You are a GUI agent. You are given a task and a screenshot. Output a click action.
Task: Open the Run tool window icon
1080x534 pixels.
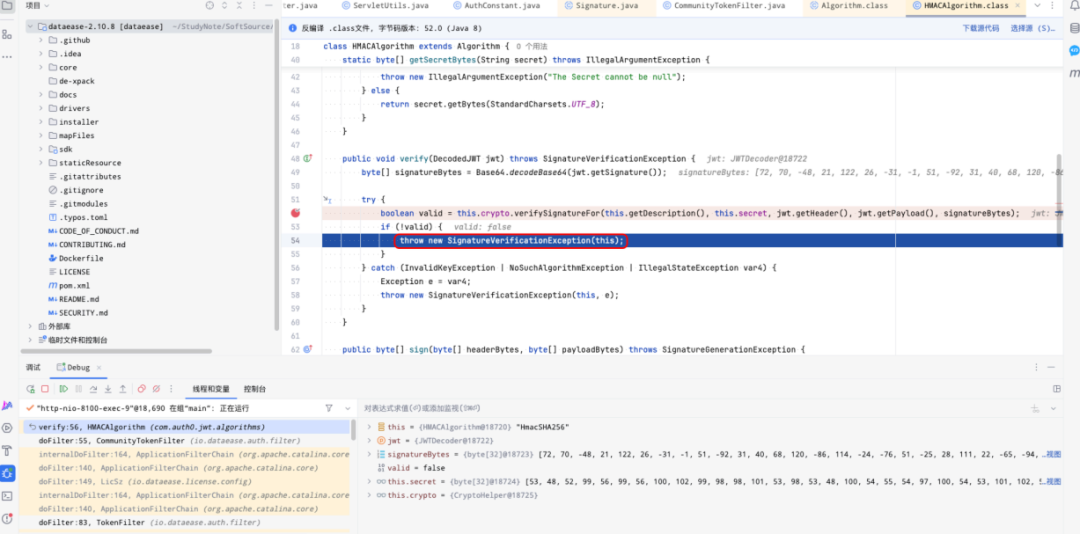(7, 428)
